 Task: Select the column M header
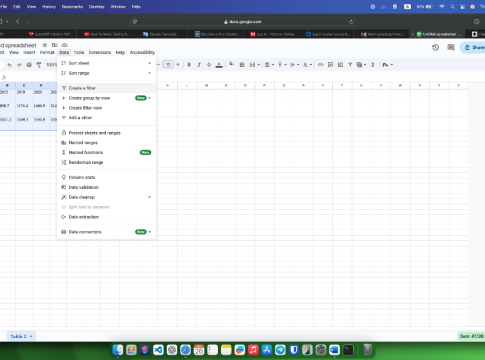tap(207, 86)
